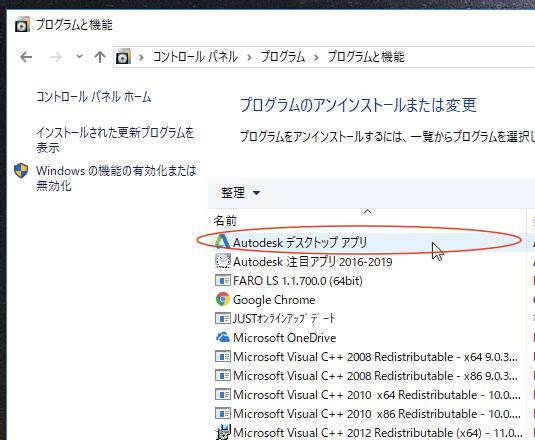
Task: Click icon of Visual C++ 2008 x86
Action: [x=223, y=376]
